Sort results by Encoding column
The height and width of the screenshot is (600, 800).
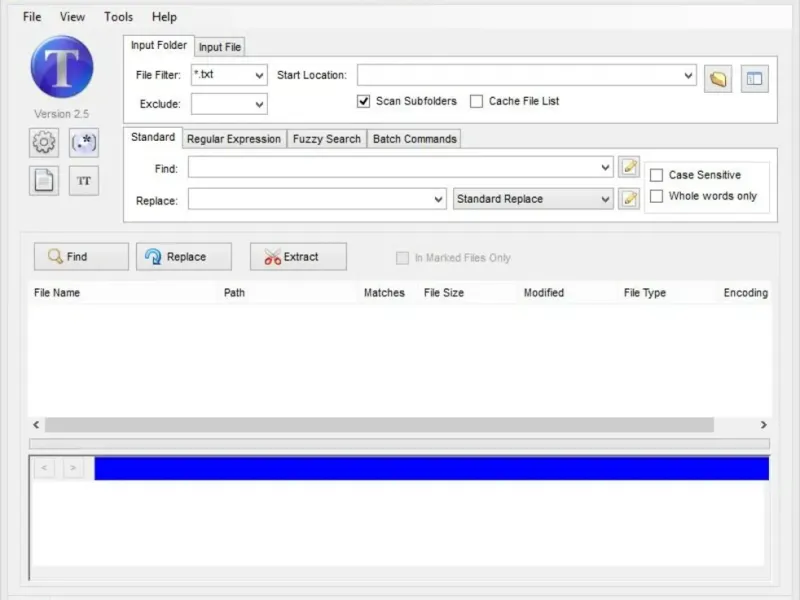point(745,293)
